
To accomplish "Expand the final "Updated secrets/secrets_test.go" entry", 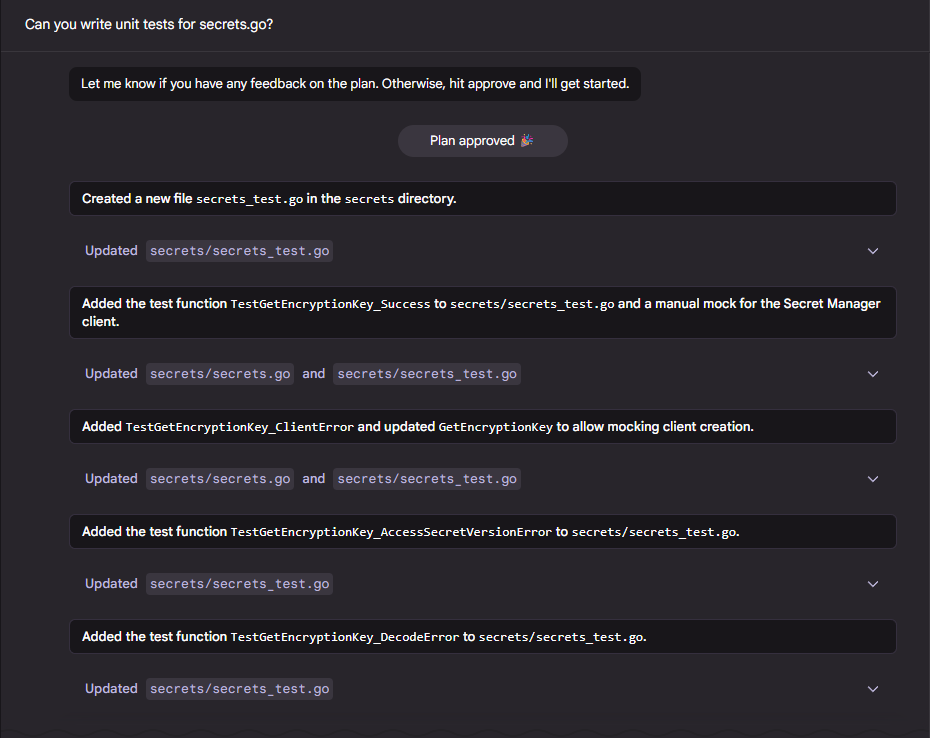I will [872, 688].
